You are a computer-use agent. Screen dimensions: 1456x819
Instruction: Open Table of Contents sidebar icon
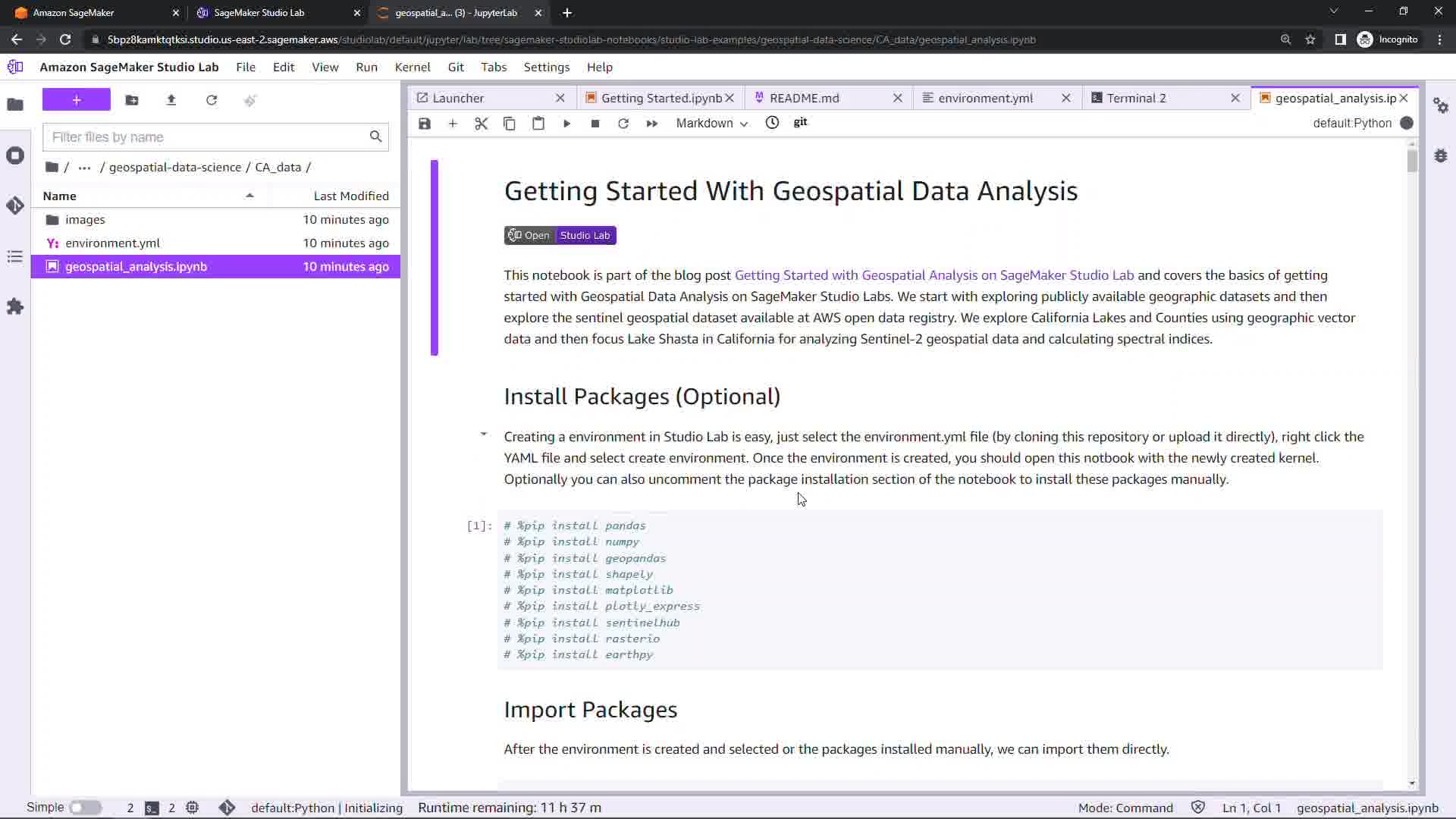pyautogui.click(x=15, y=257)
